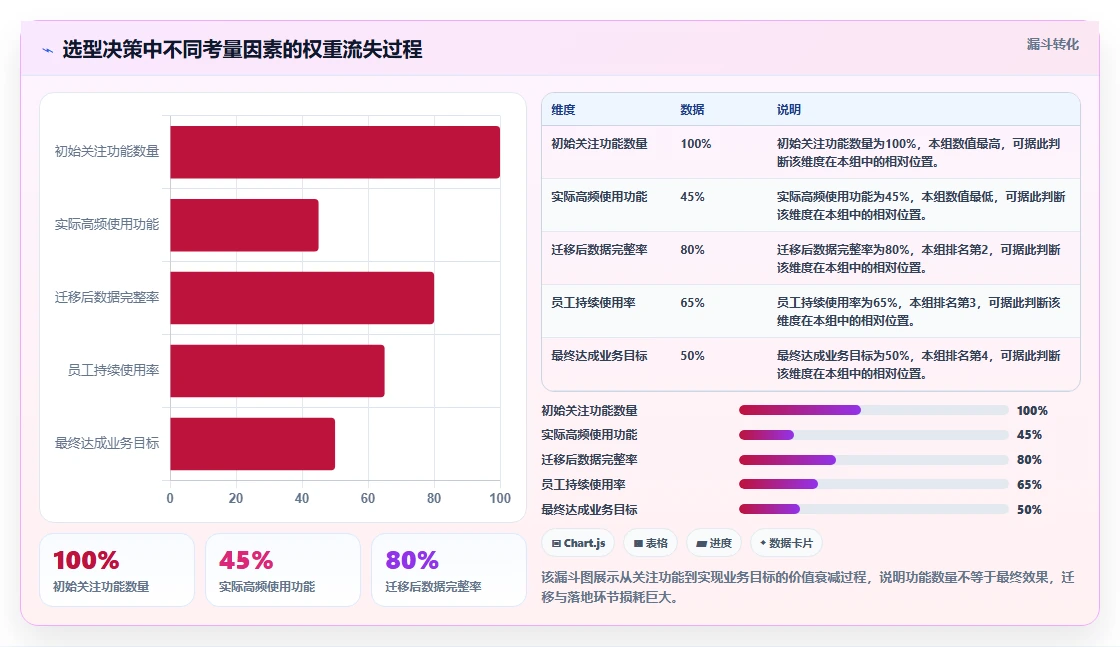Click the 数据 table column header

click(692, 109)
